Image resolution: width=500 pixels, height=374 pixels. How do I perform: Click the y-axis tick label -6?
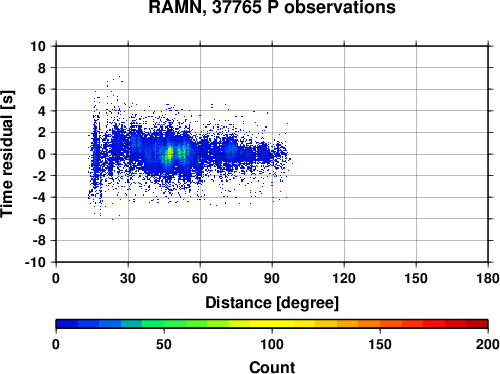pyautogui.click(x=39, y=219)
